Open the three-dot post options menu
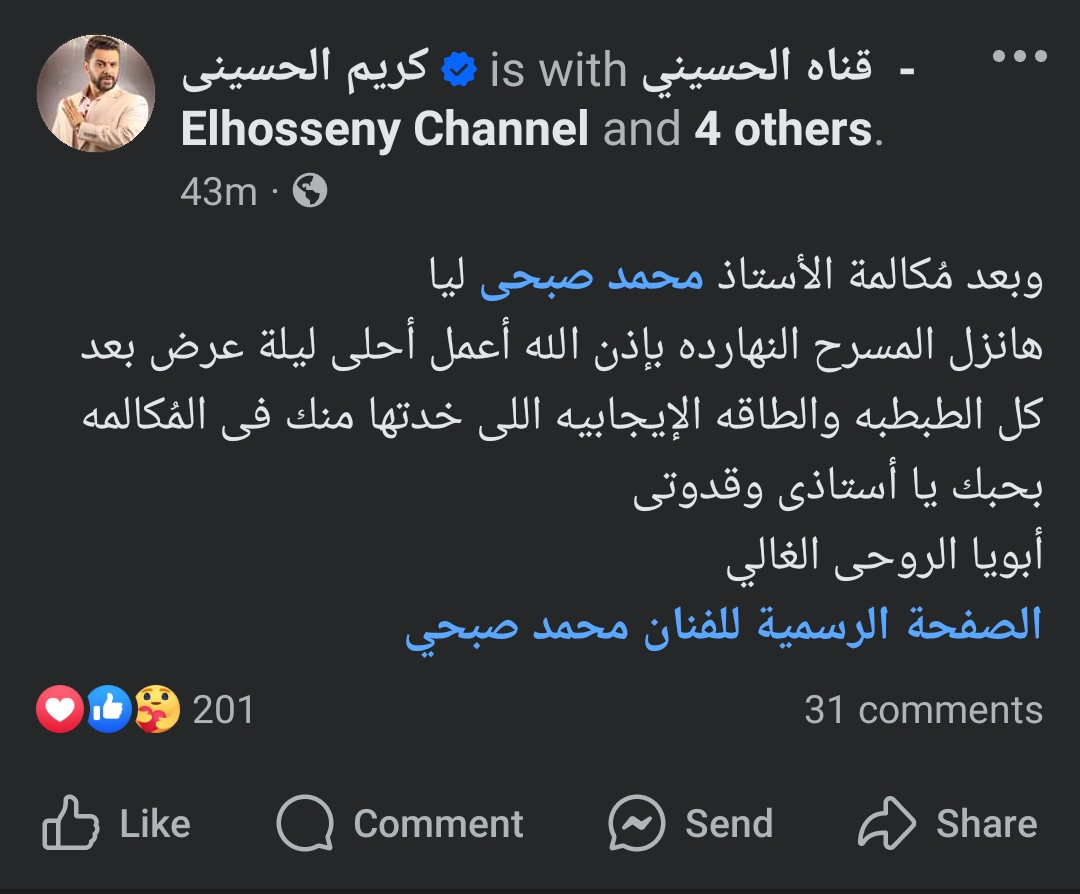1080x894 pixels. click(x=1019, y=57)
